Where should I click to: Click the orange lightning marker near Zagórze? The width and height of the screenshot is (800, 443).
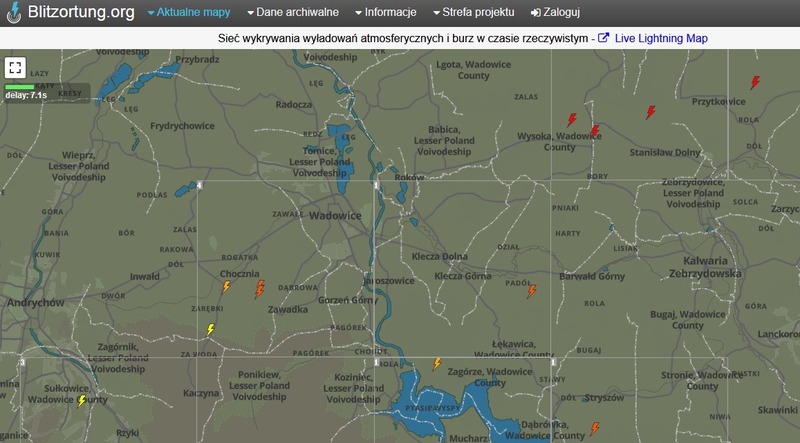click(x=437, y=364)
